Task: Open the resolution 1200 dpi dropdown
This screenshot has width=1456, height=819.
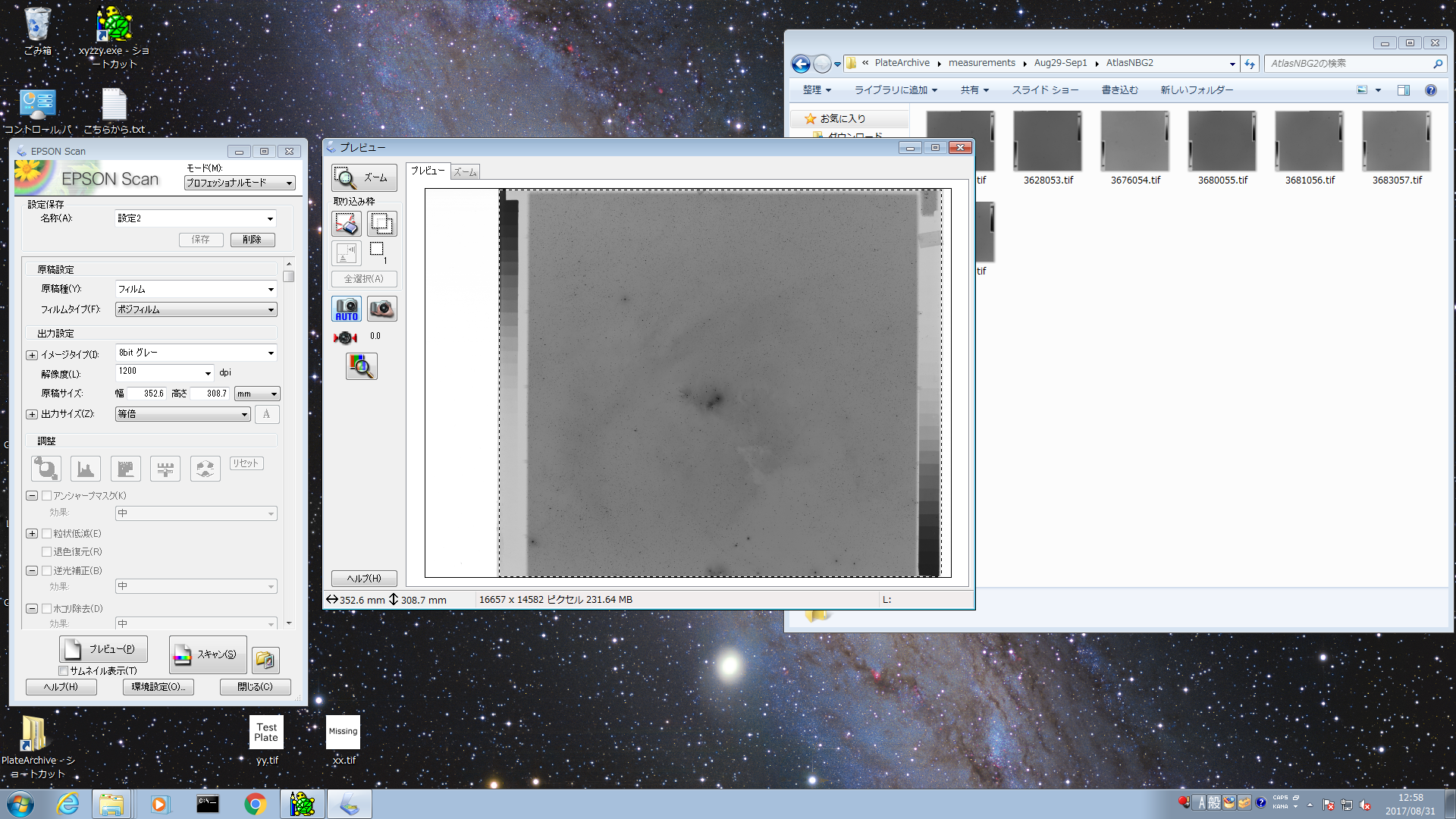Action: pos(165,372)
